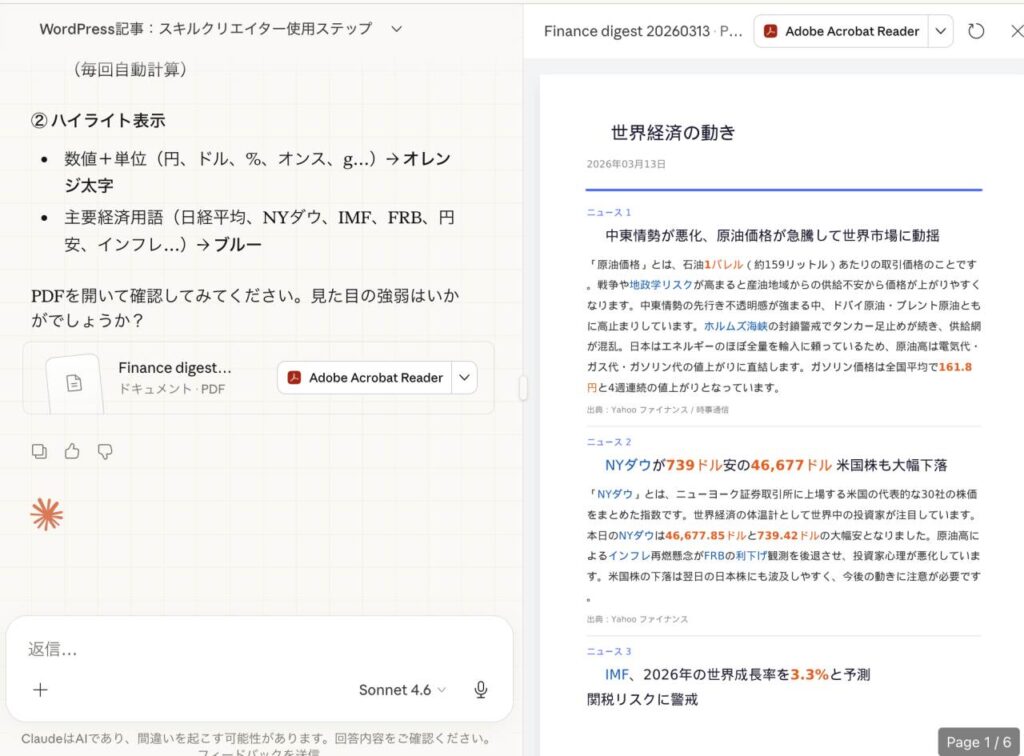This screenshot has height=756, width=1024.
Task: Click the microphone voice input icon
Action: pyautogui.click(x=481, y=690)
